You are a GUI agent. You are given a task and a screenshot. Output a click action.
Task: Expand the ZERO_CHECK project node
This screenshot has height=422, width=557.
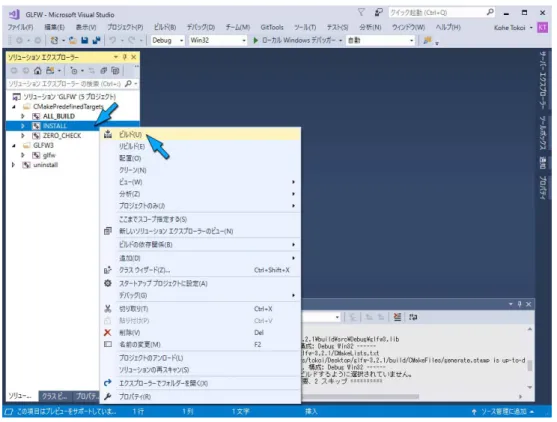click(x=23, y=136)
